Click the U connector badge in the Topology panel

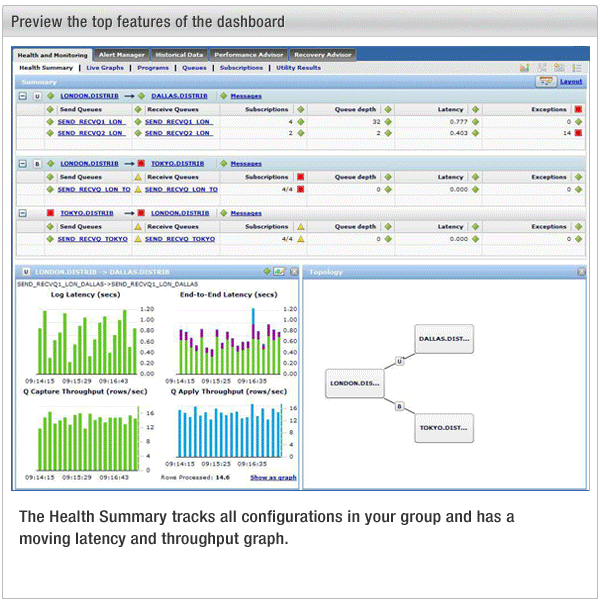pyautogui.click(x=399, y=361)
